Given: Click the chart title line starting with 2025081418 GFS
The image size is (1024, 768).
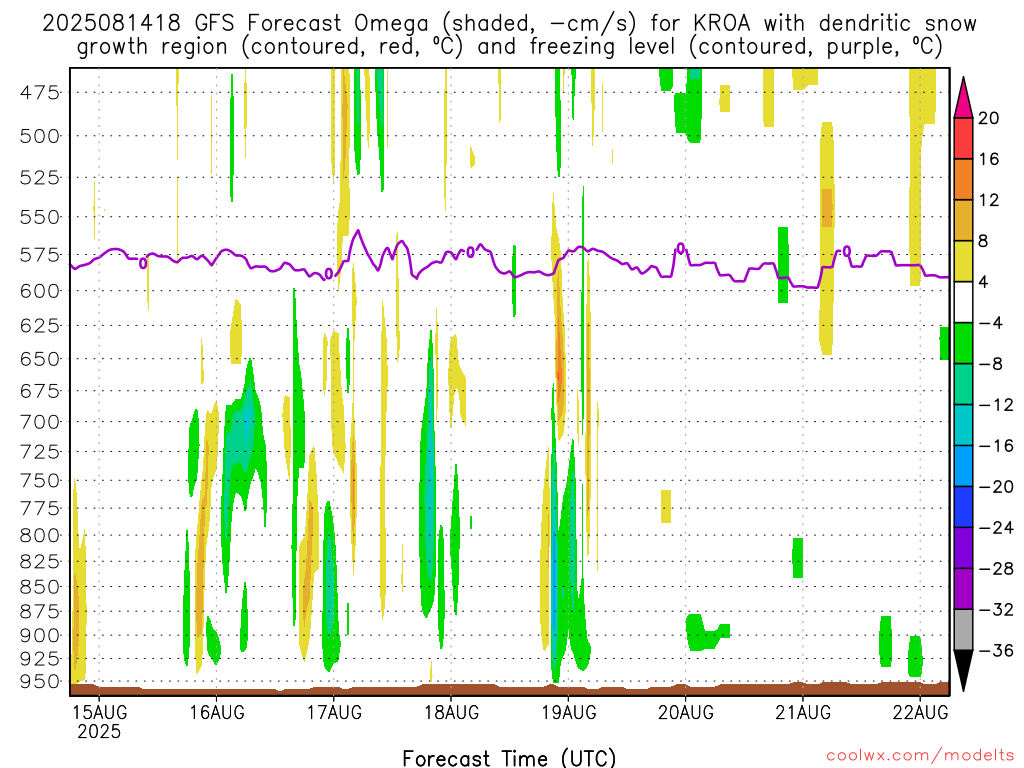Looking at the screenshot, I should [509, 24].
